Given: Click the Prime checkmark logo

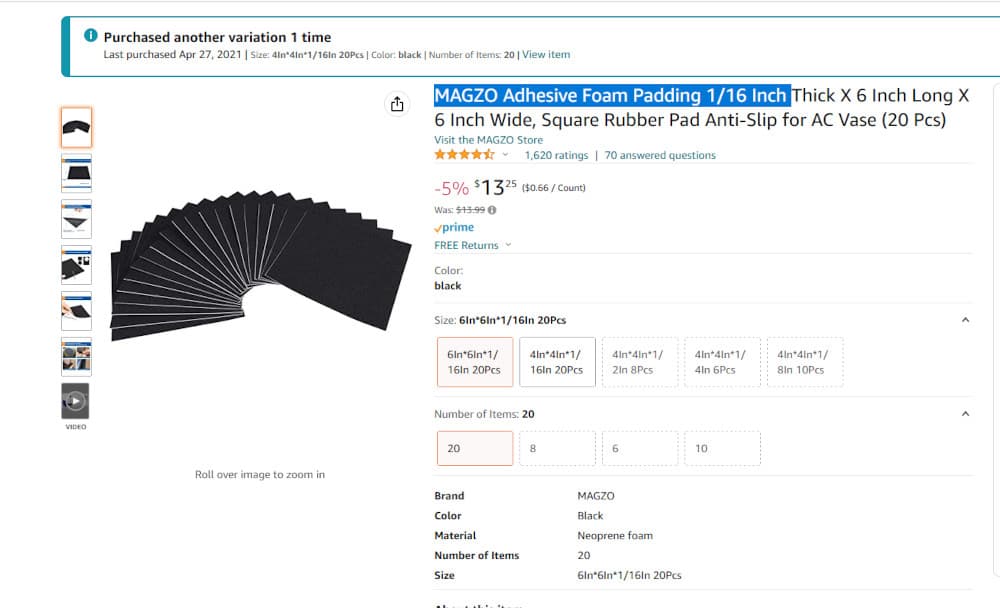Looking at the screenshot, I should 454,227.
